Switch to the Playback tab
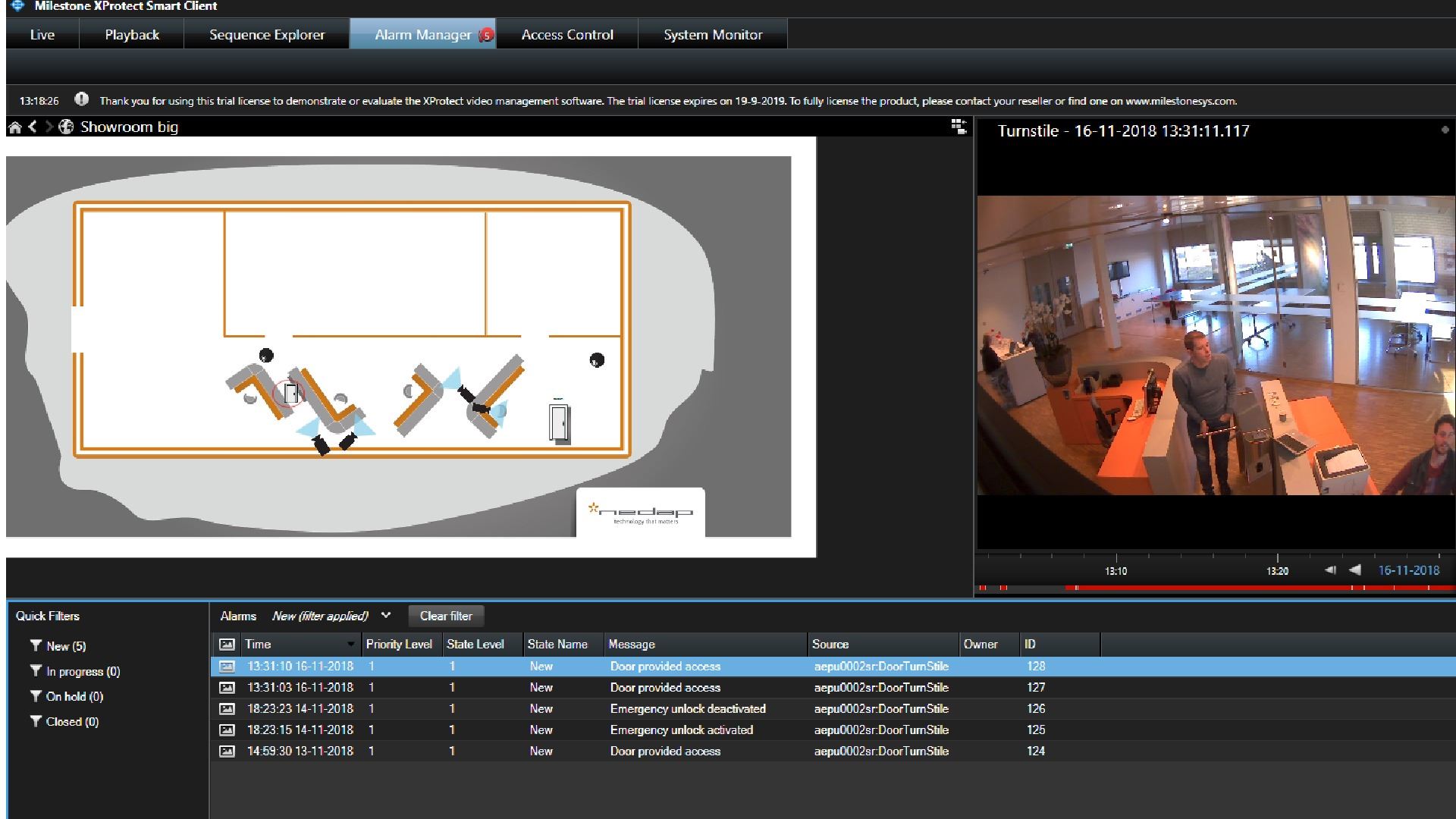This screenshot has width=1456, height=819. [132, 35]
